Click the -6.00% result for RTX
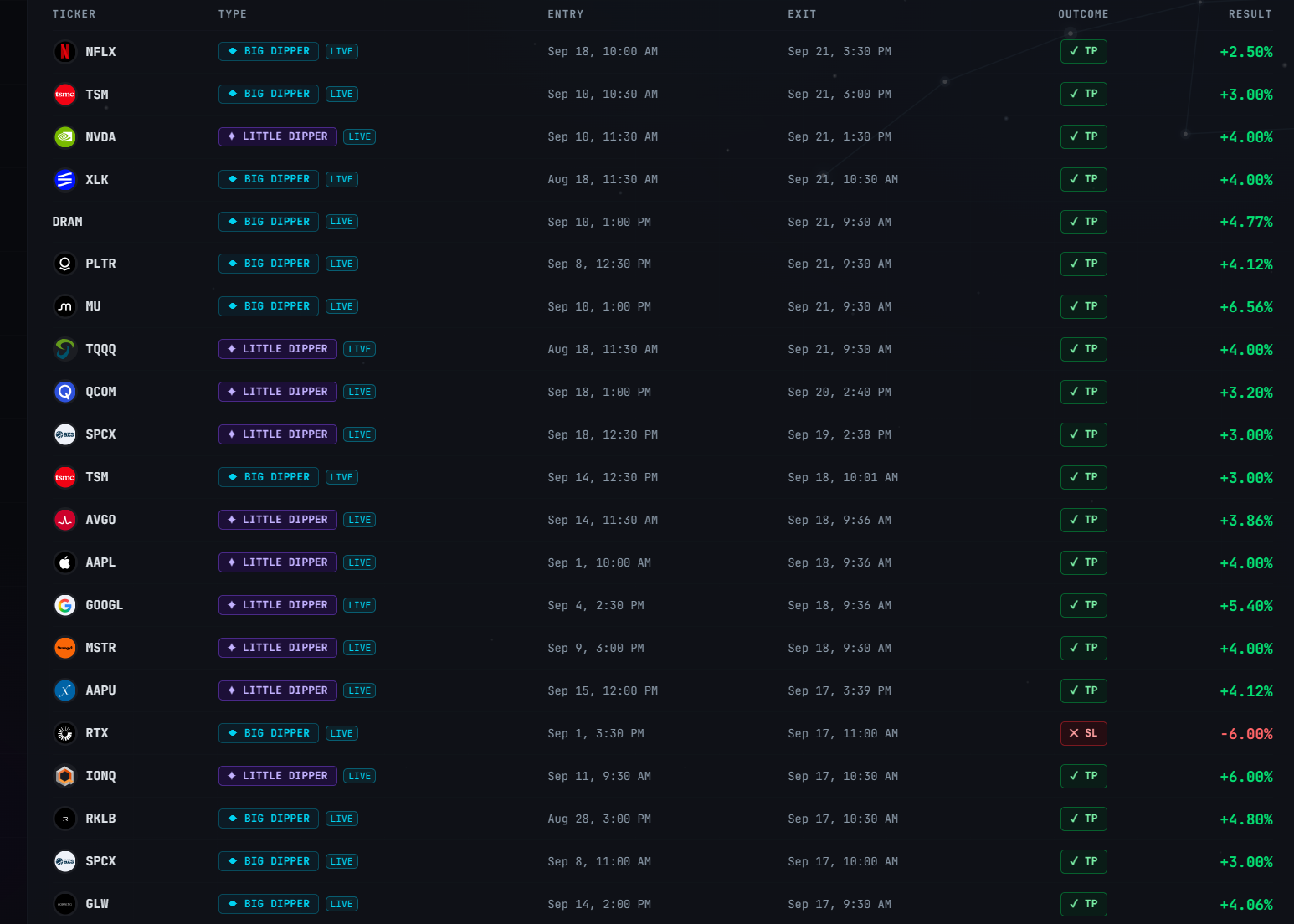 pyautogui.click(x=1246, y=734)
